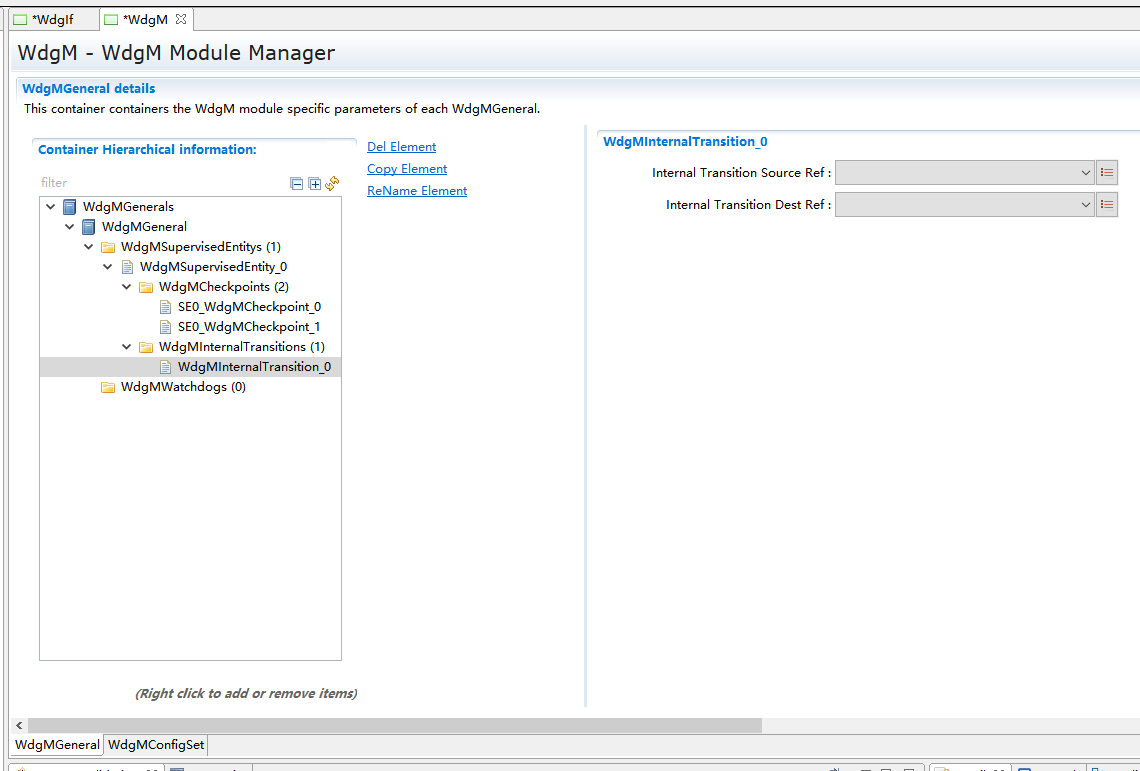Image resolution: width=1140 pixels, height=771 pixels.
Task: Click the WdgMInternalTransition_0 details heading
Action: point(685,142)
